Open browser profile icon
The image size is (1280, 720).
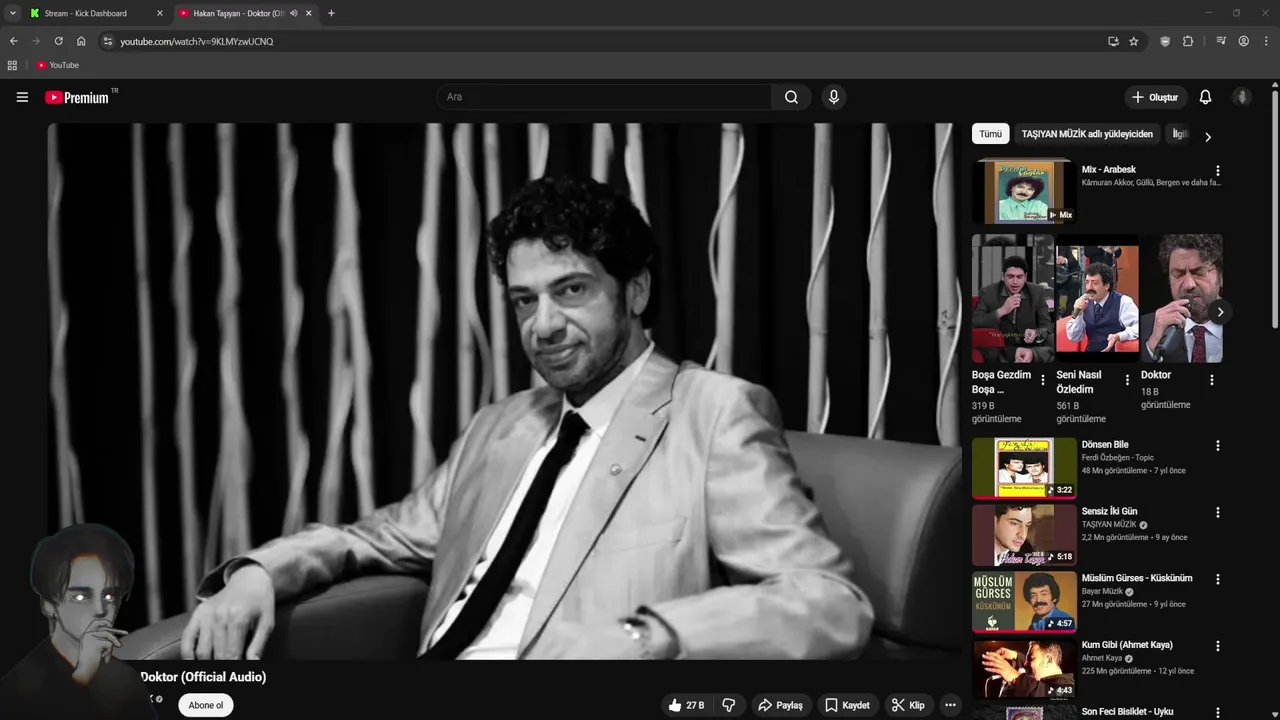(1243, 41)
